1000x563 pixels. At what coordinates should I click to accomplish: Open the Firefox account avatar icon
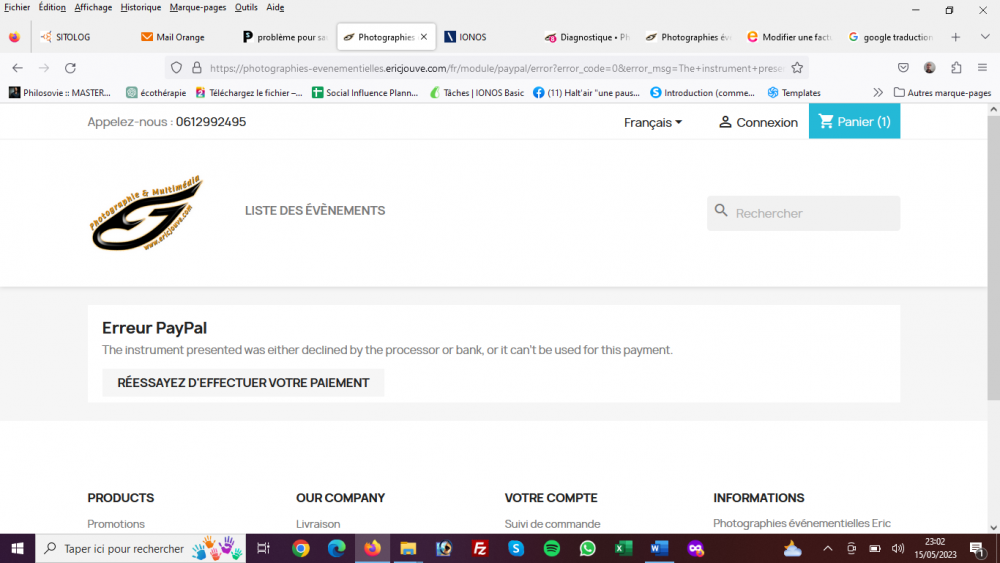coord(930,68)
